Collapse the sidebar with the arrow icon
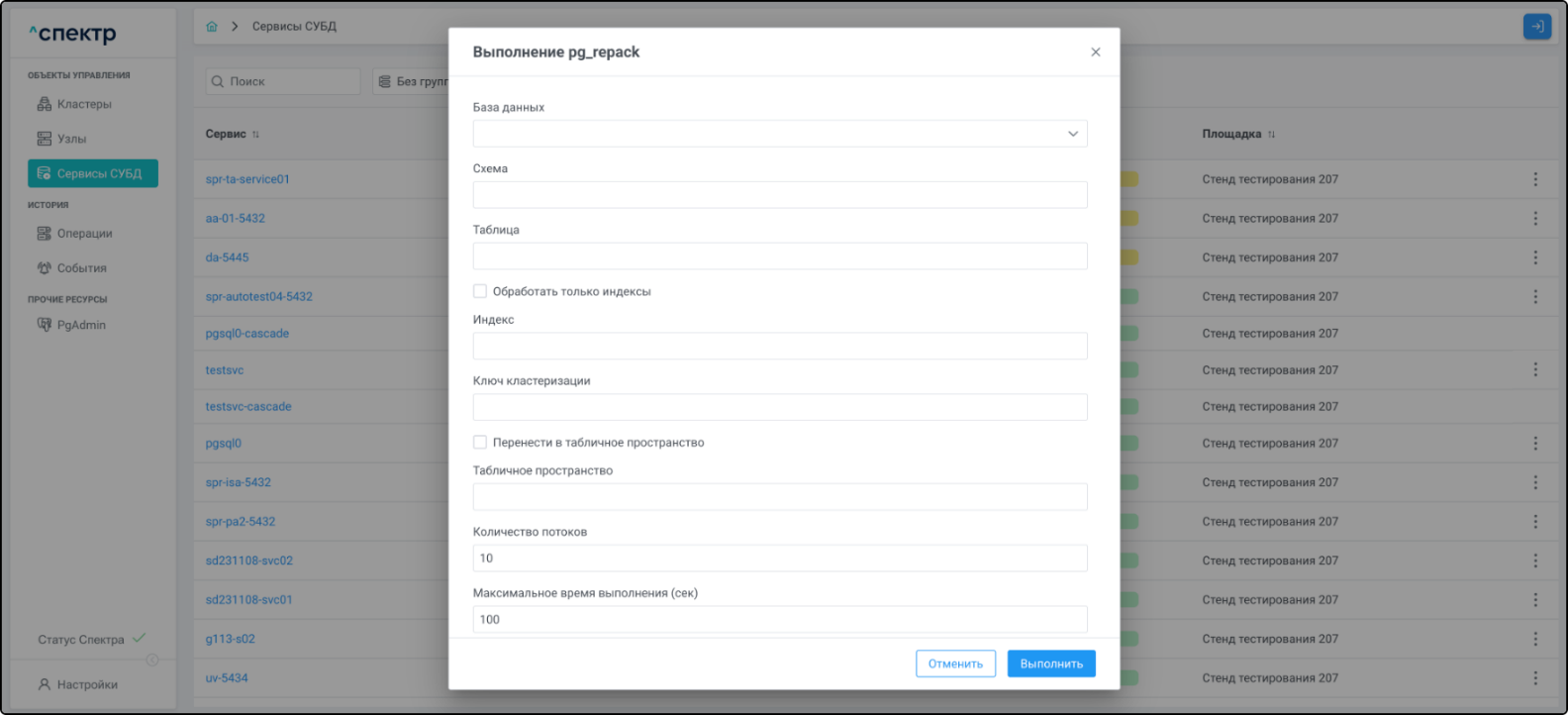 (x=152, y=660)
